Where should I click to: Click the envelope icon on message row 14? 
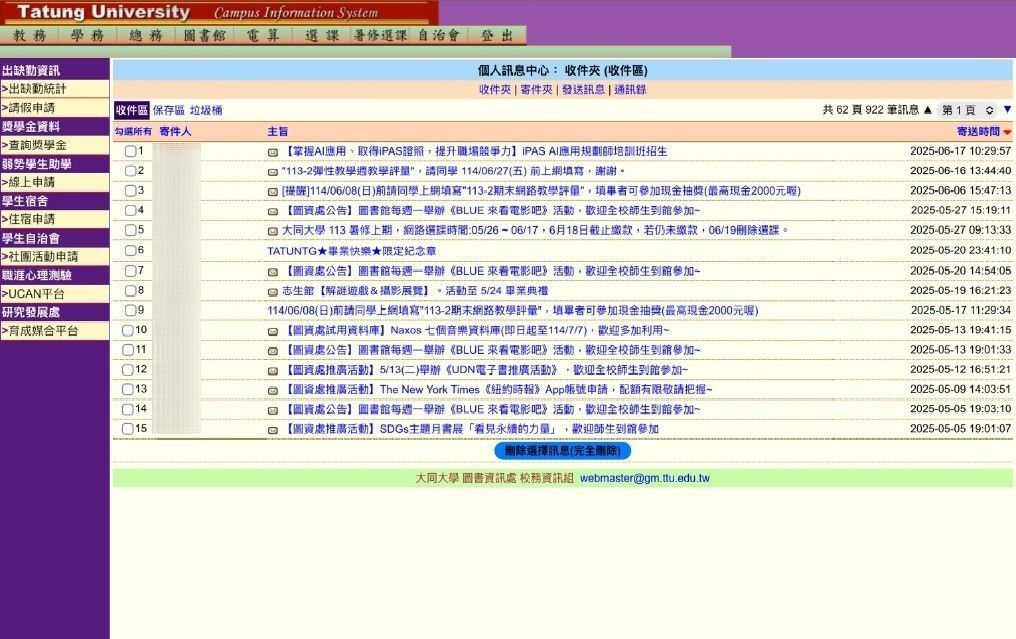pos(273,410)
